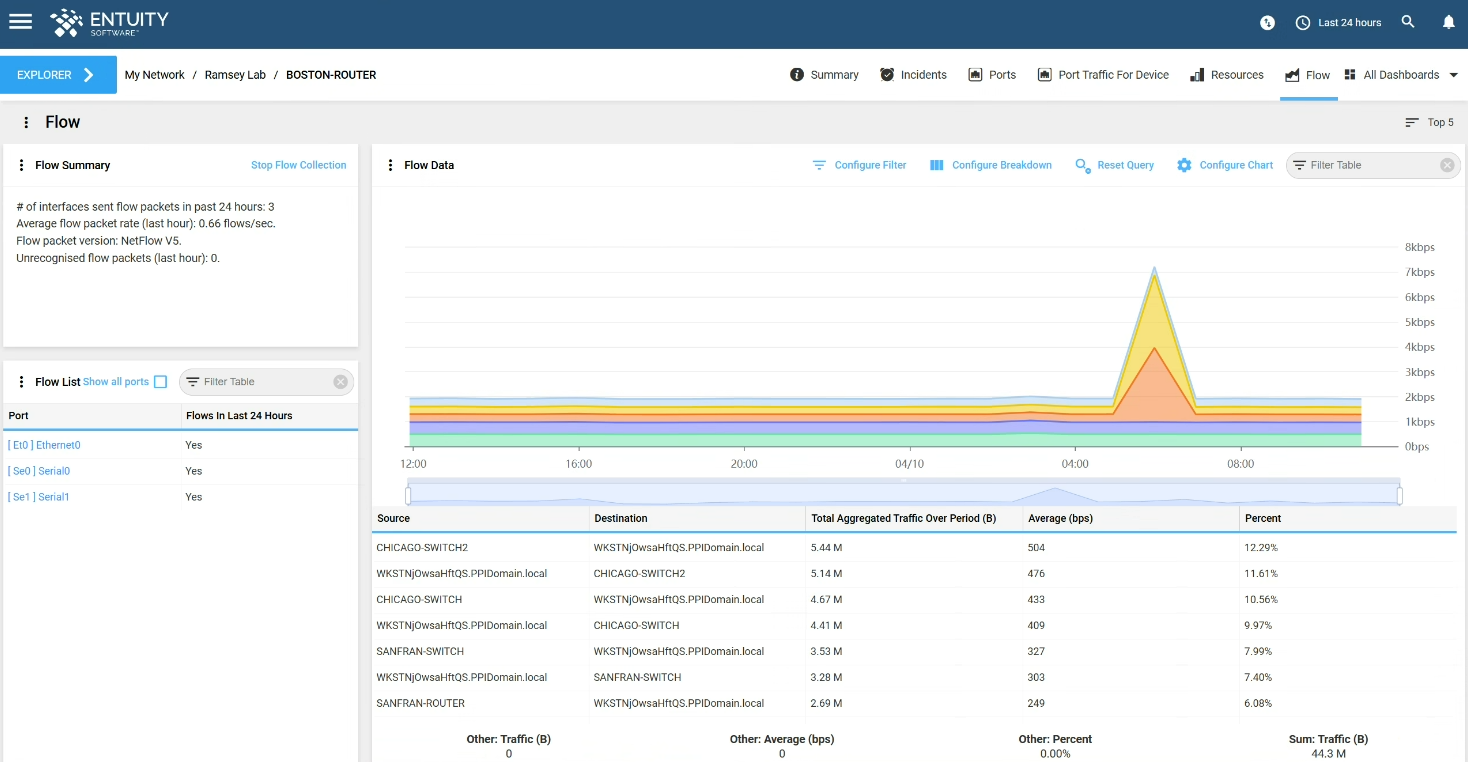Switch to the Incidents tab
The height and width of the screenshot is (762, 1468).
tap(913, 75)
